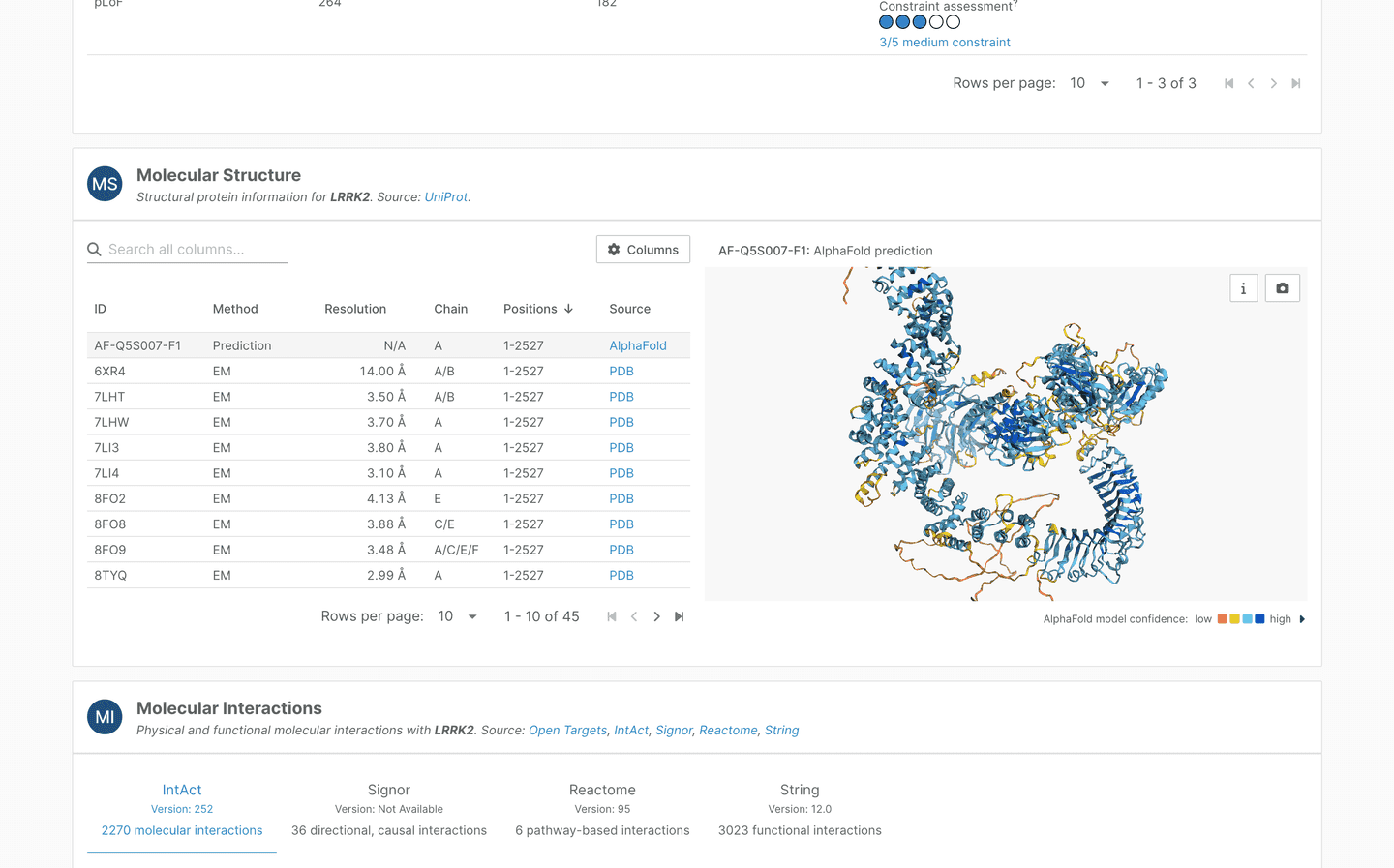Open the UniProt source link
The width and height of the screenshot is (1394, 868).
coord(445,197)
